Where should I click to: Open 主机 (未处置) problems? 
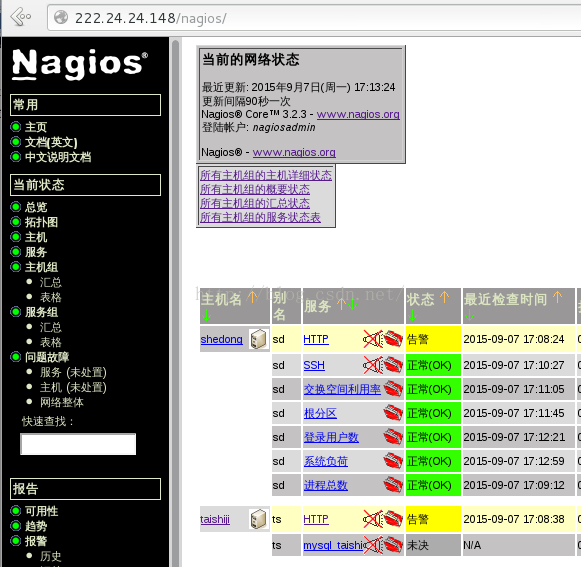[x=73, y=387]
